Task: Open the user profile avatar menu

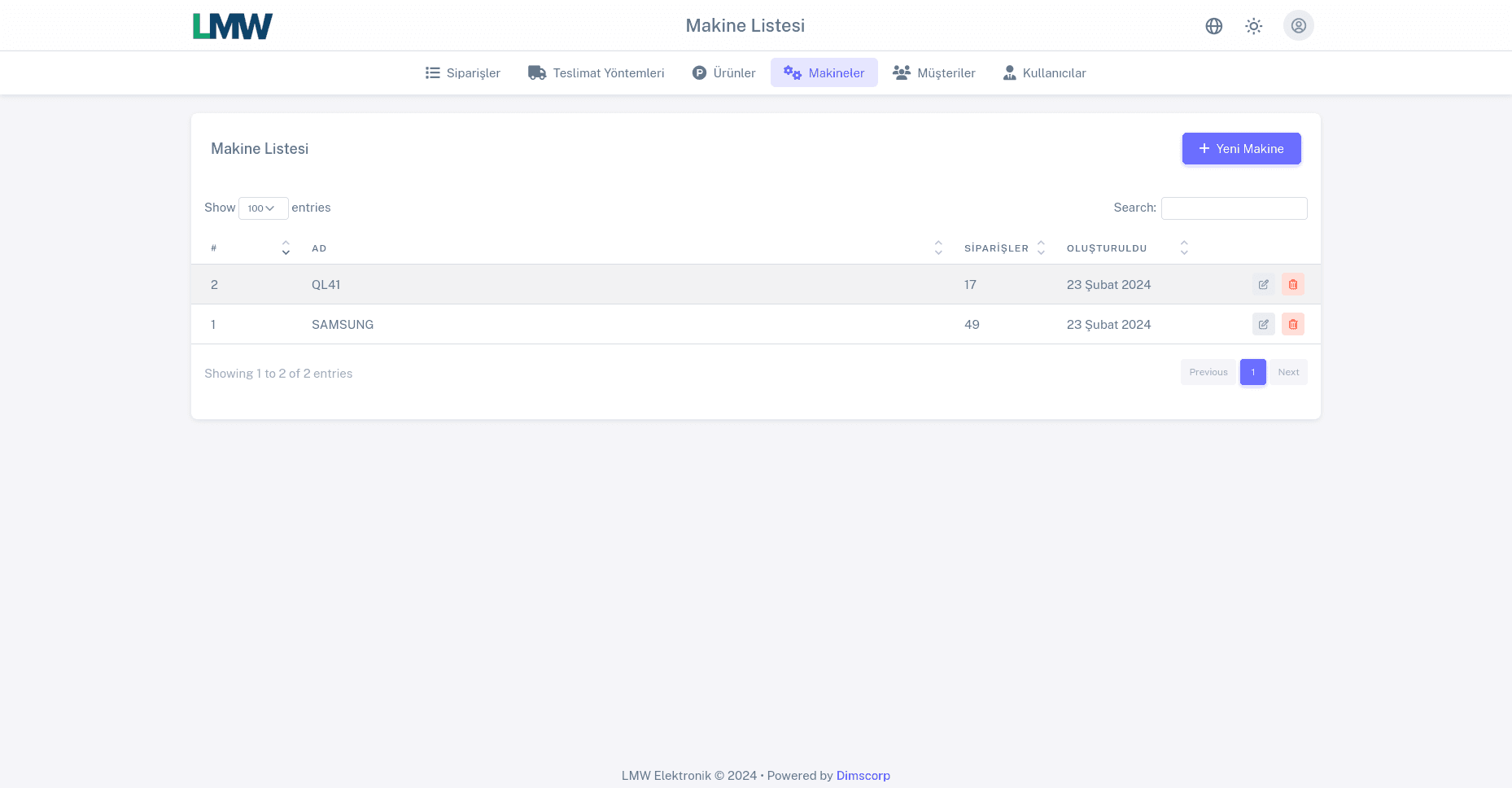Action: 1298,26
